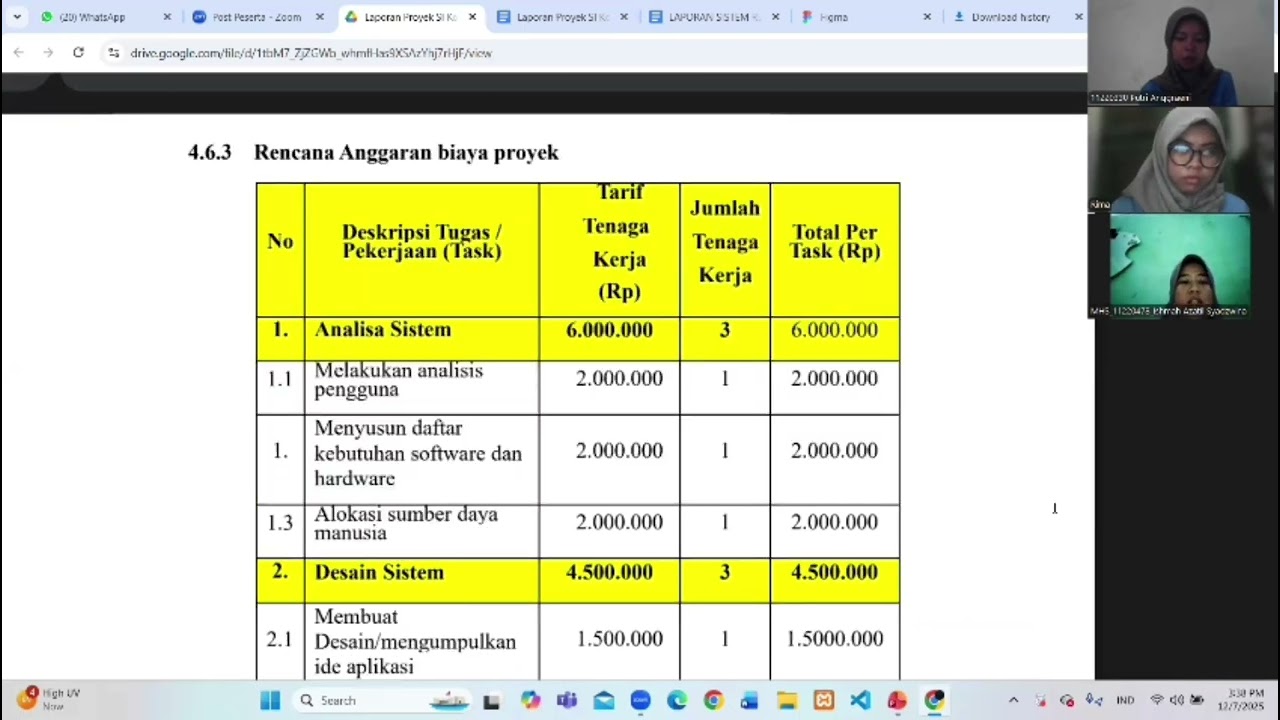Open clock and date panel

(x=1240, y=699)
